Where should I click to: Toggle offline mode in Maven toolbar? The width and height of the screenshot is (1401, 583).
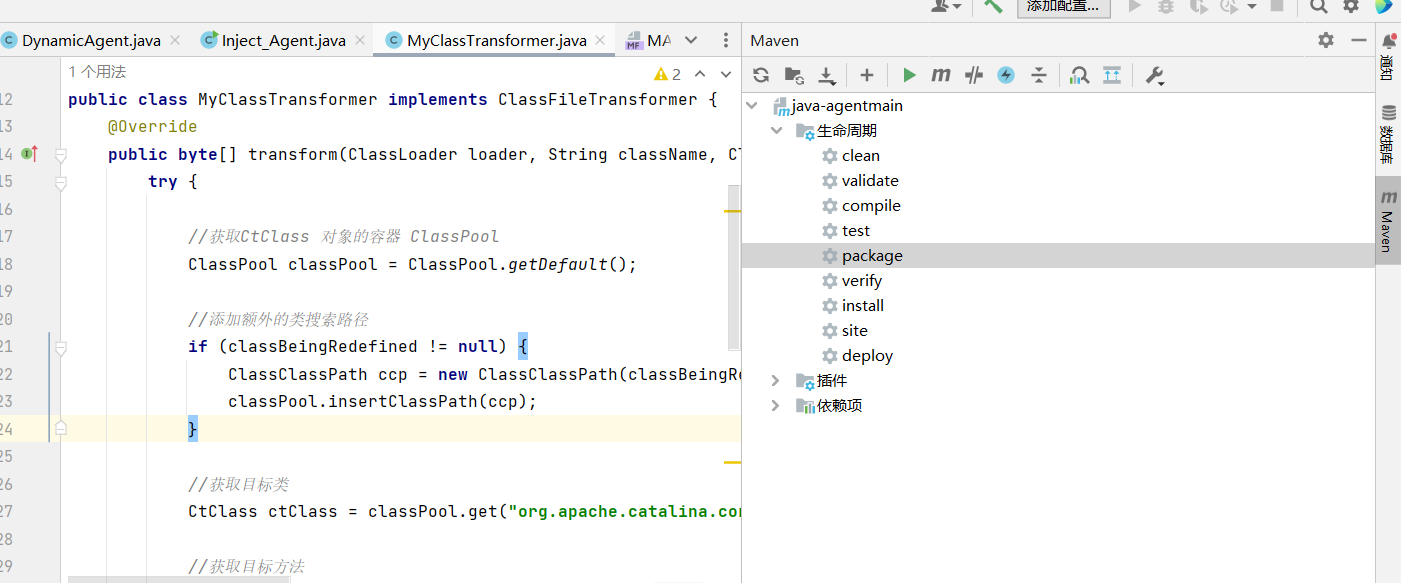[974, 75]
